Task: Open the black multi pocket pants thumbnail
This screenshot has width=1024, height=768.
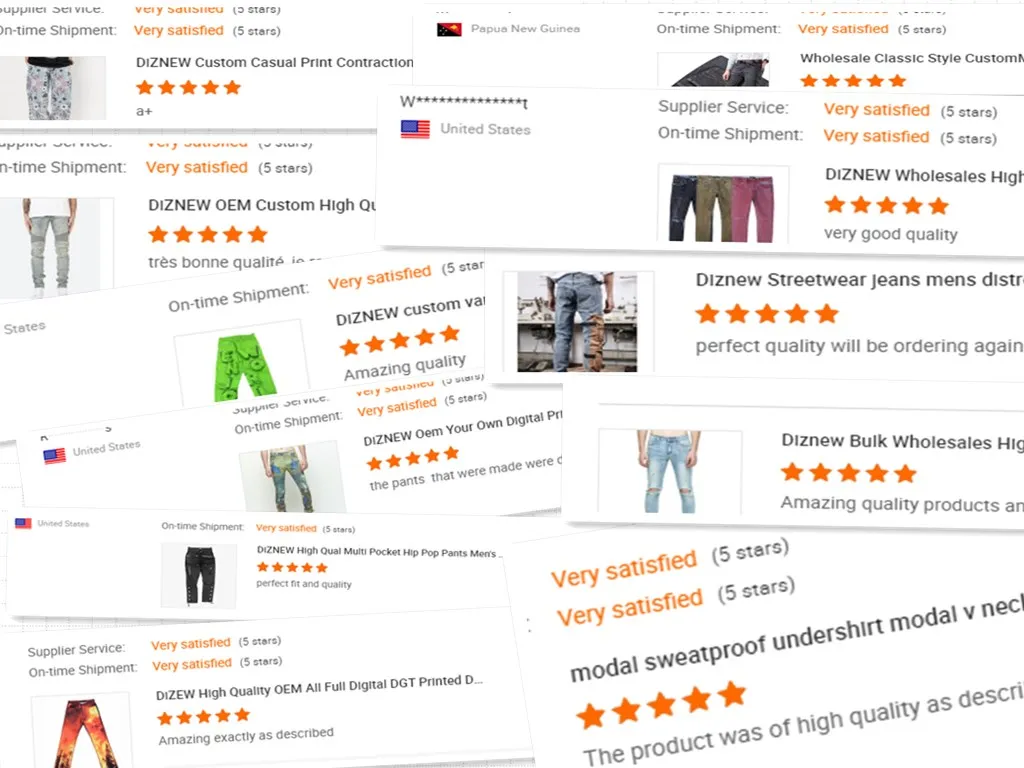Action: pyautogui.click(x=199, y=575)
